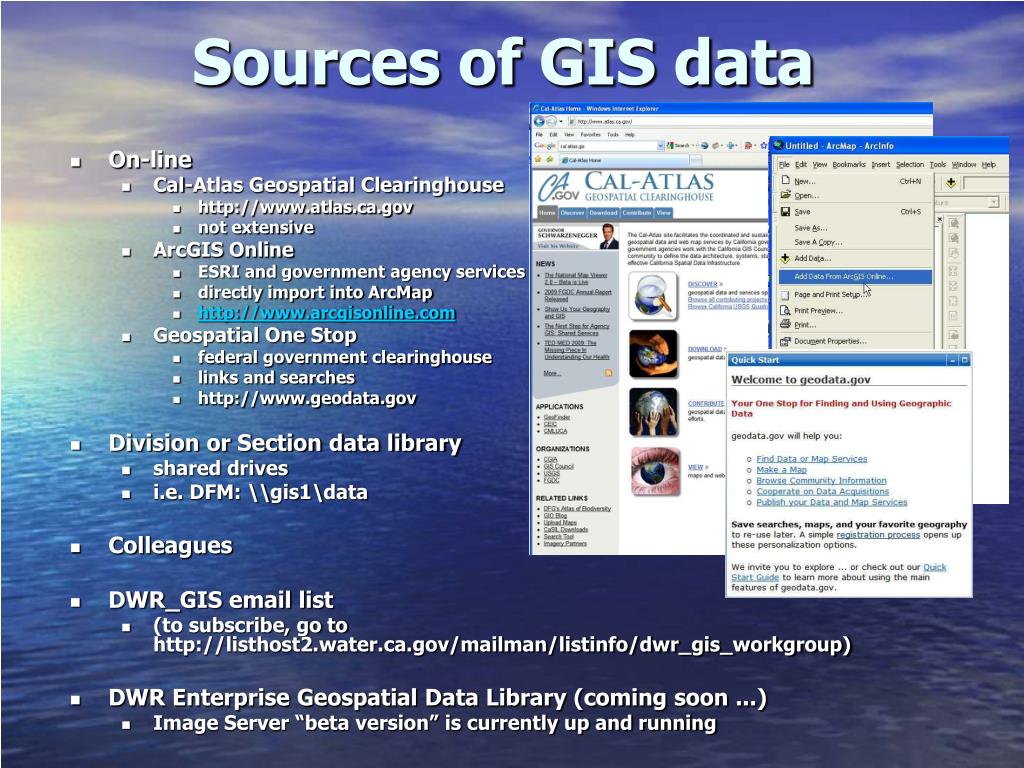The width and height of the screenshot is (1024, 768).
Task: Click the RSS feed icon in News panel
Action: pyautogui.click(x=609, y=373)
